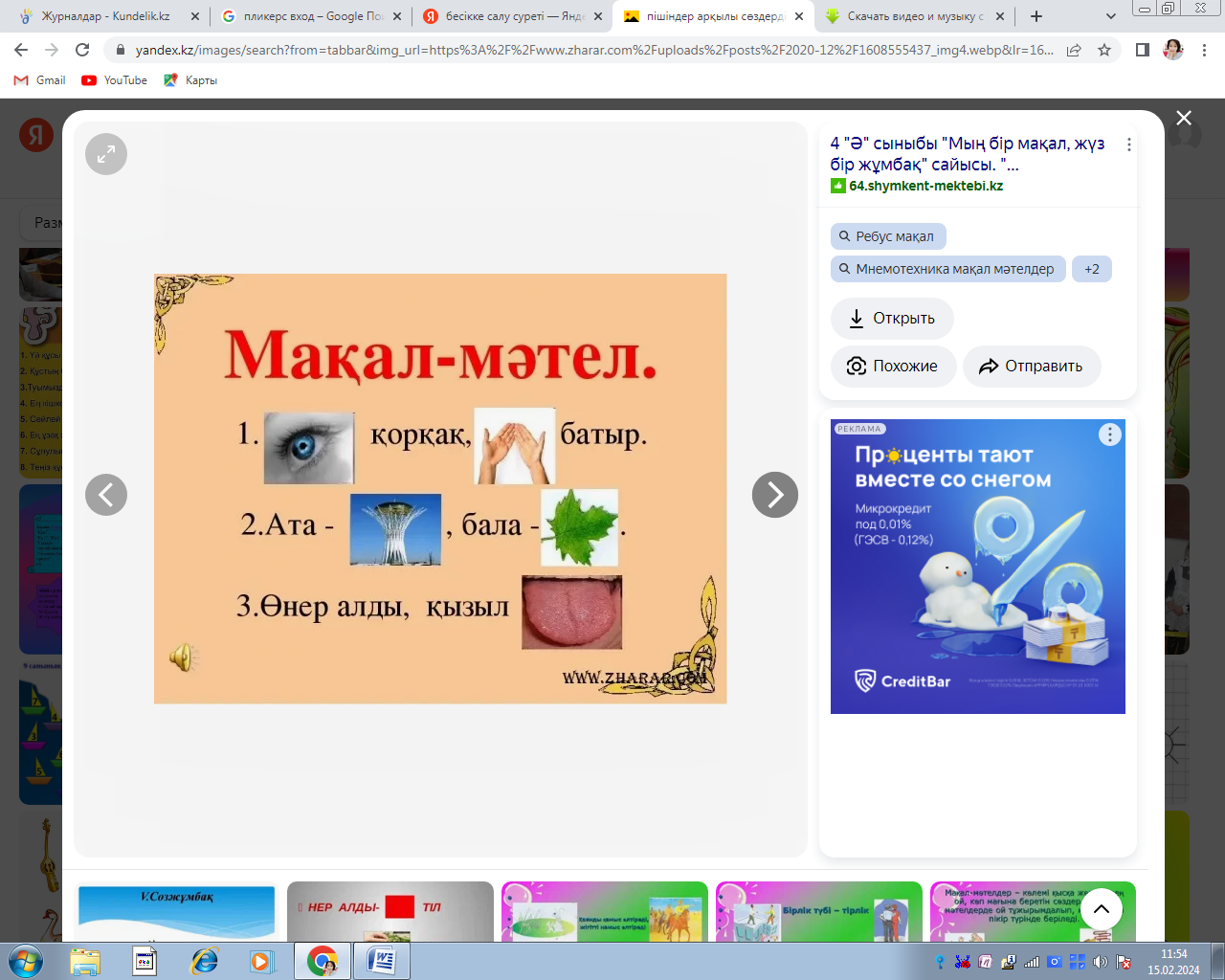Close the Yandex image viewer

[x=1184, y=118]
